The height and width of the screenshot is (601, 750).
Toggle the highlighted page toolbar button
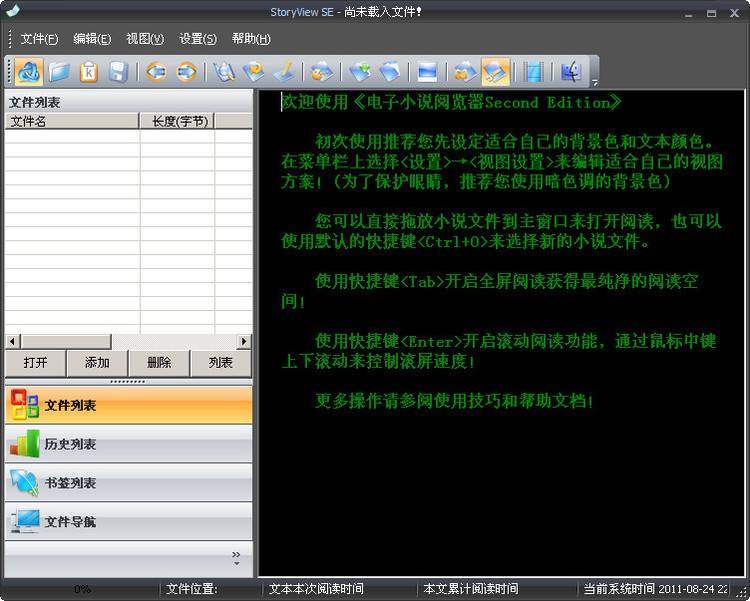[496, 72]
